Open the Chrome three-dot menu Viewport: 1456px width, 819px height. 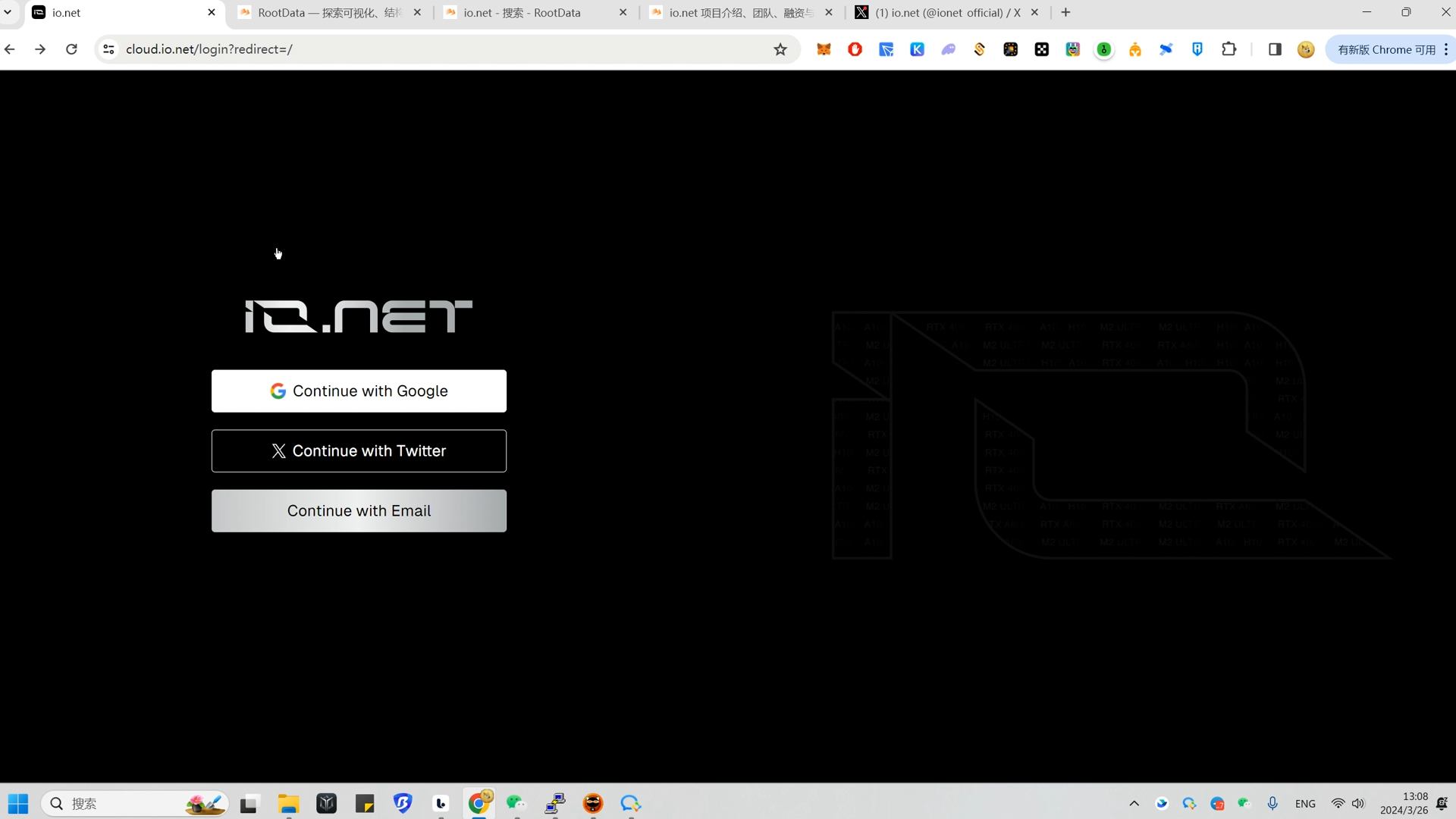[1446, 49]
